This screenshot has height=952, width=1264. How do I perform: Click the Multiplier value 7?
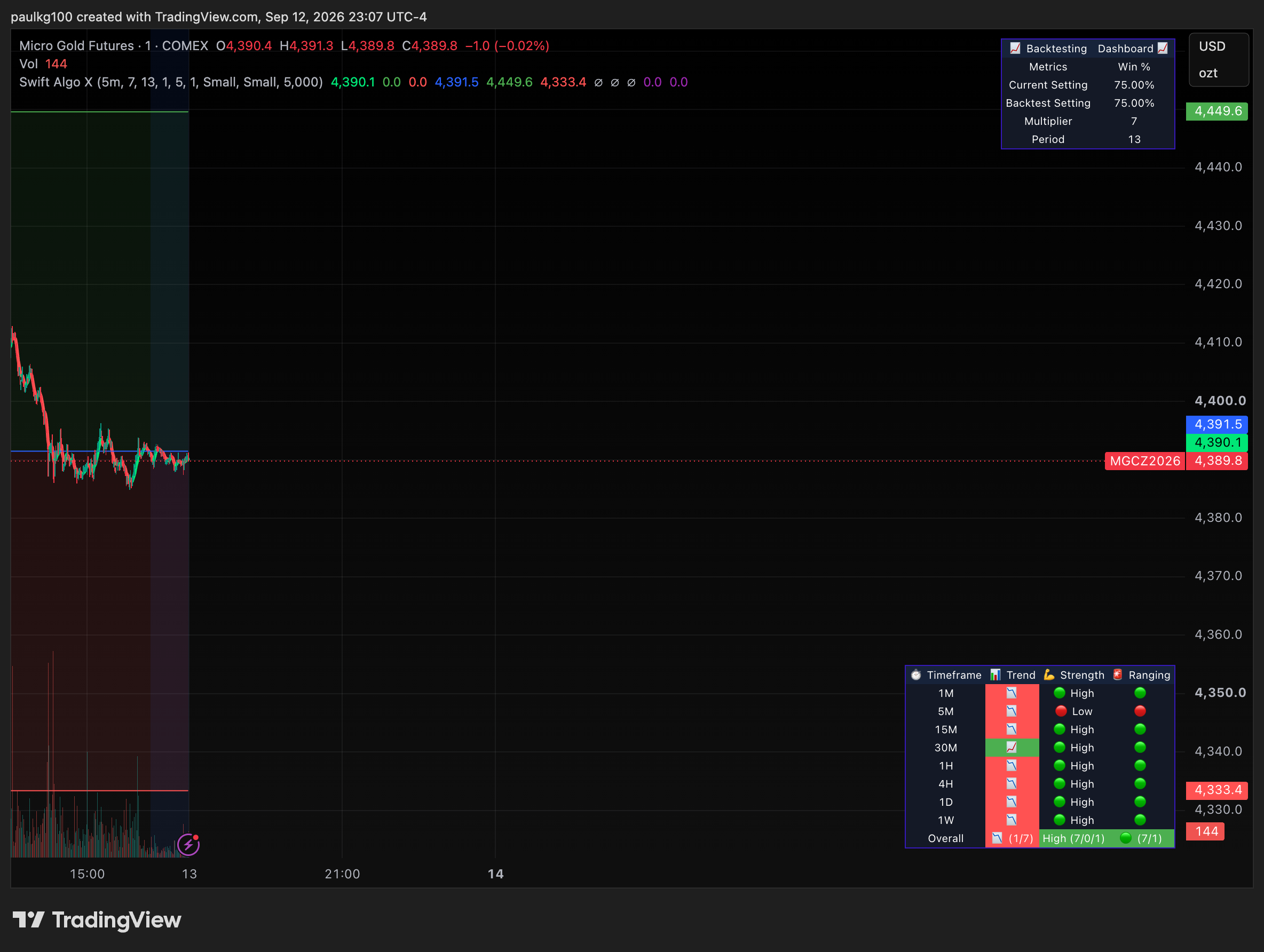click(x=1134, y=121)
